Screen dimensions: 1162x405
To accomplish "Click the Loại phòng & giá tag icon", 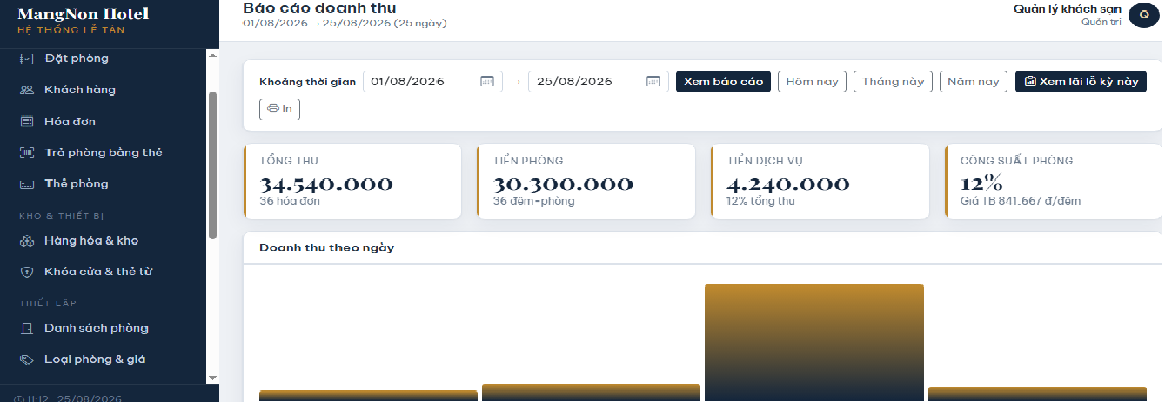I will [27, 360].
